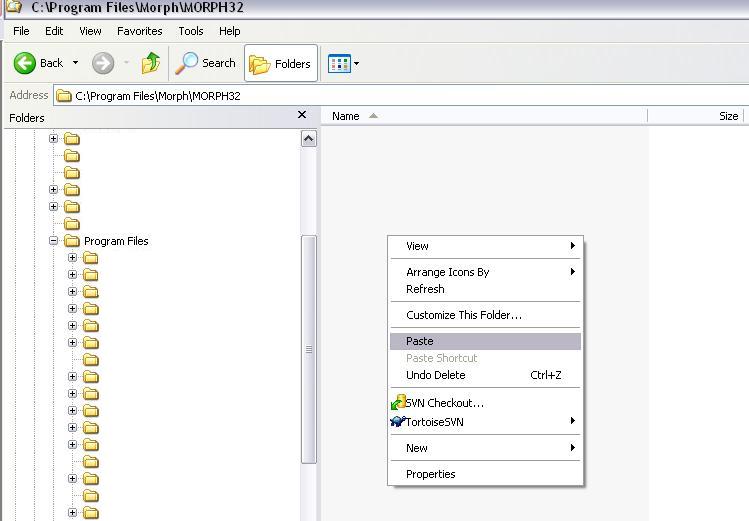Open the Tools menu
Viewport: 749px width, 521px height.
tap(190, 31)
